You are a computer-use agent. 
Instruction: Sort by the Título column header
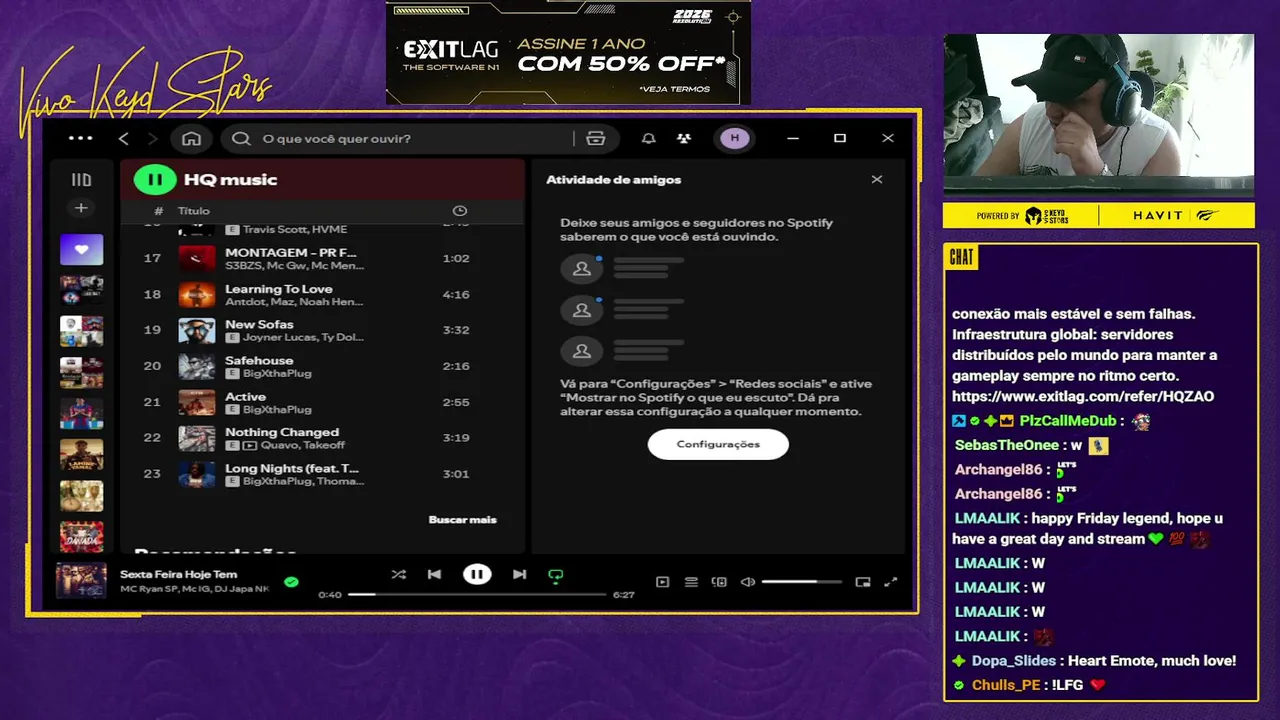pos(194,211)
